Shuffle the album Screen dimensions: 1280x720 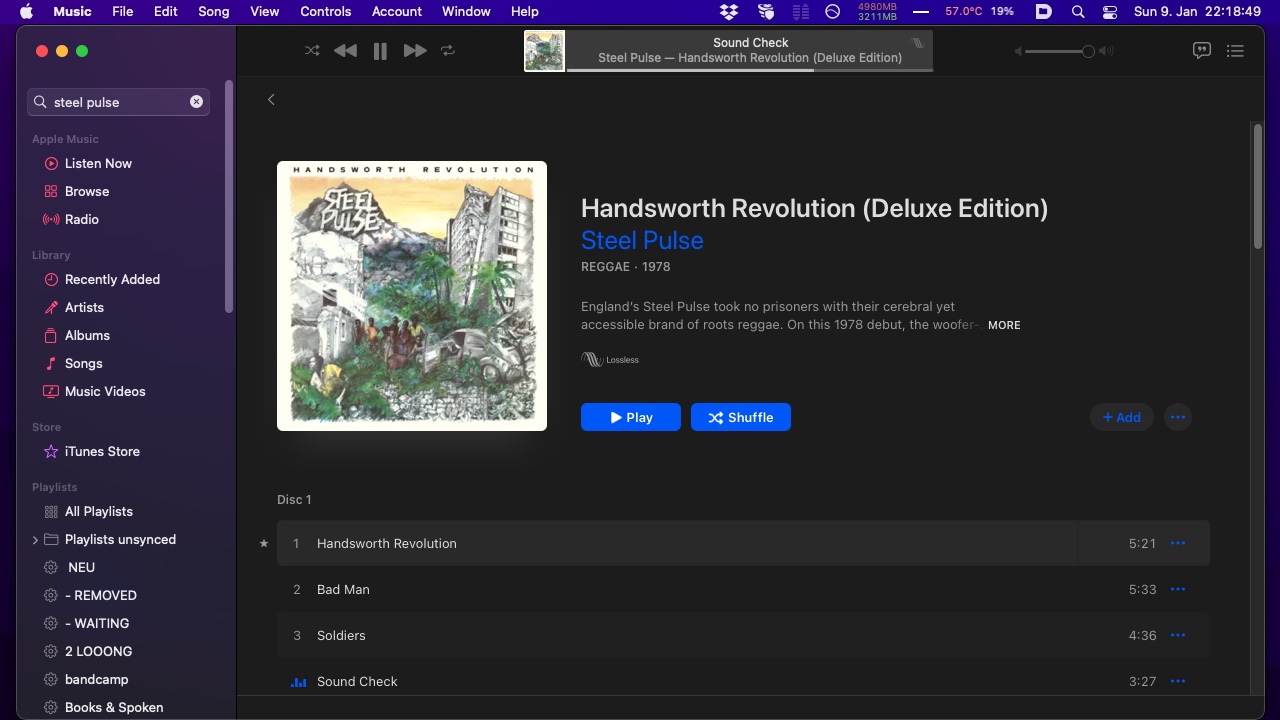click(741, 417)
